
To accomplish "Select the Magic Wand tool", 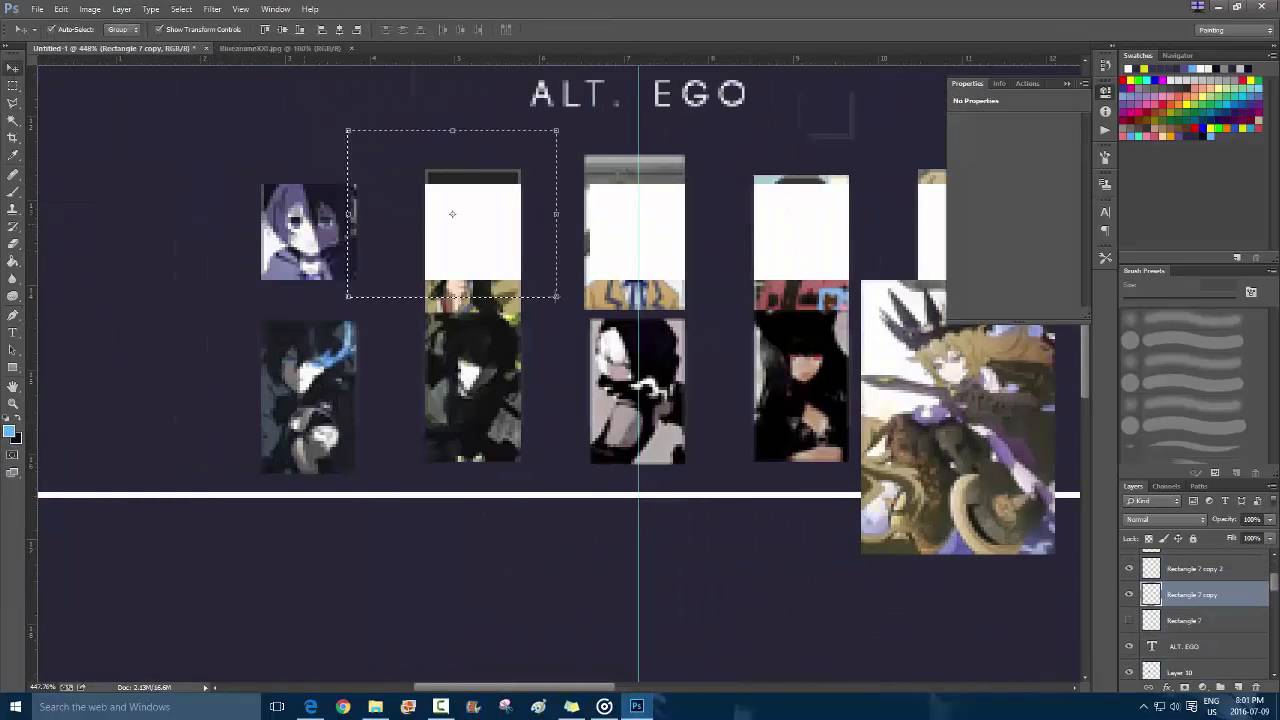I will pos(13,120).
